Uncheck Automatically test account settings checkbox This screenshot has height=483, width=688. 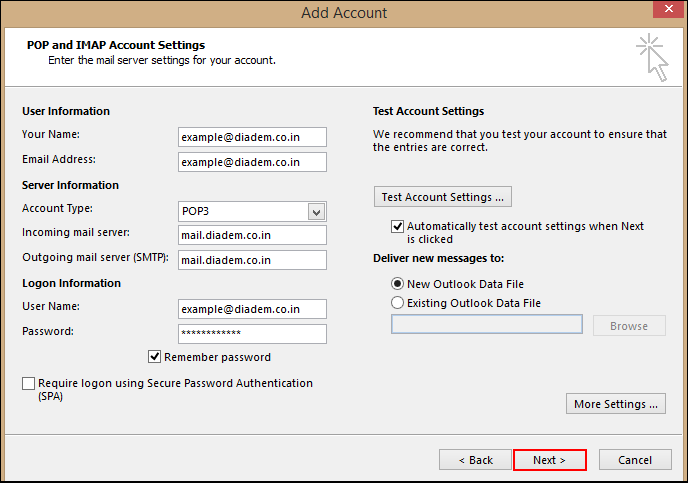point(398,227)
